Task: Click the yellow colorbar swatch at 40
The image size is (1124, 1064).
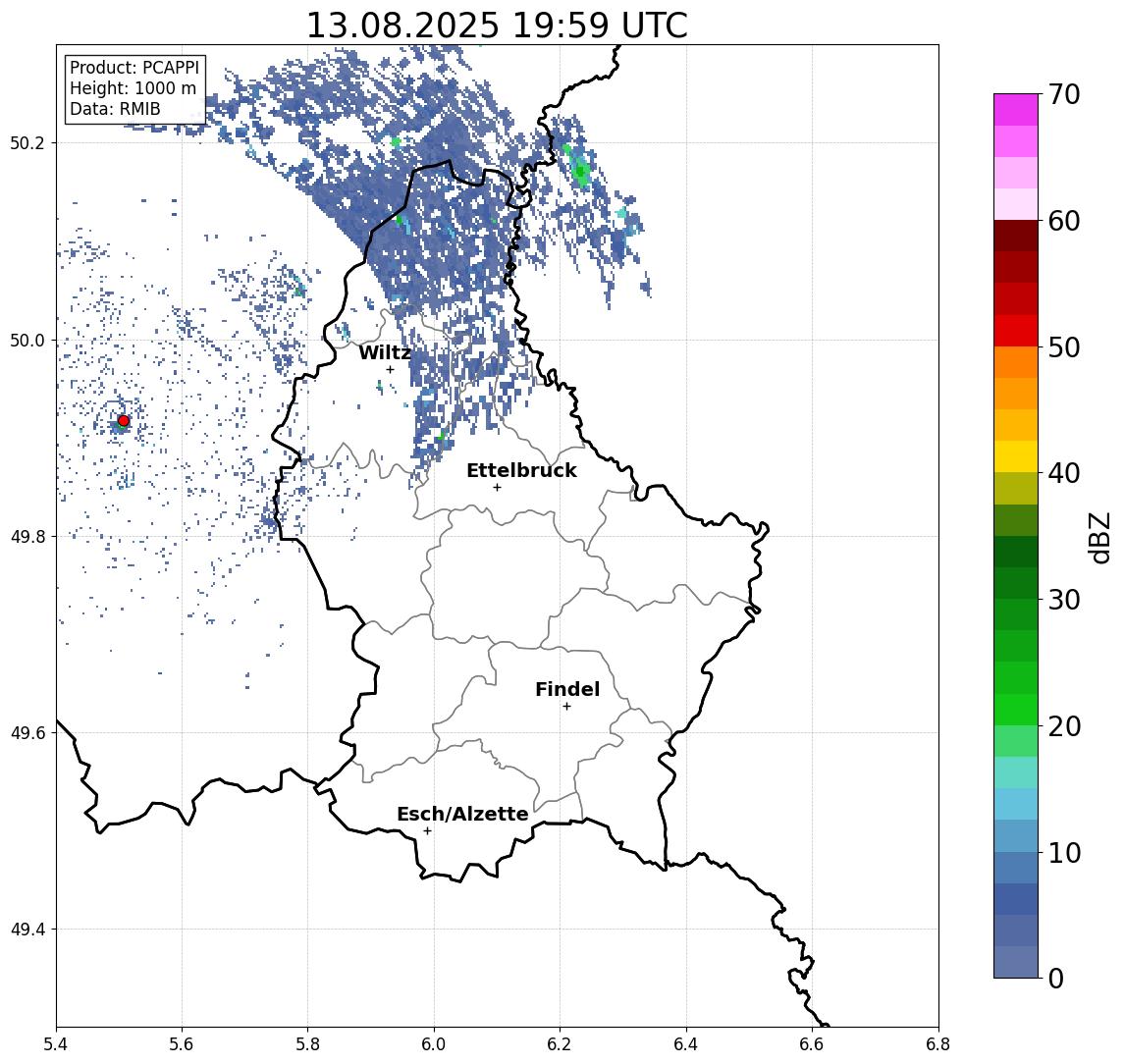Action: 1016,457
